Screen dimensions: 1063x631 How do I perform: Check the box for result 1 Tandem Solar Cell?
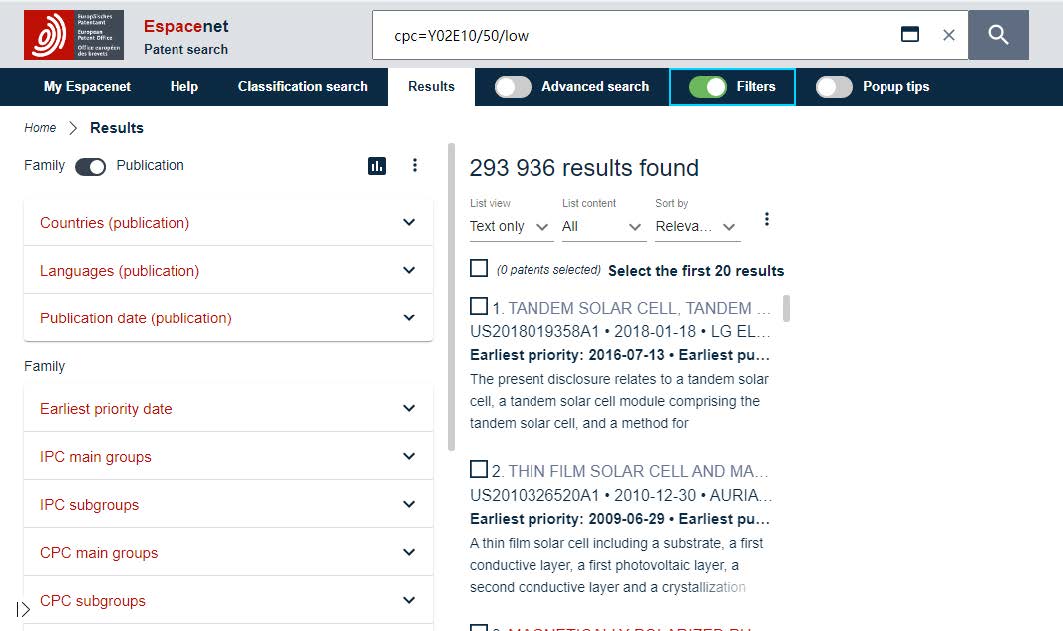pyautogui.click(x=479, y=307)
